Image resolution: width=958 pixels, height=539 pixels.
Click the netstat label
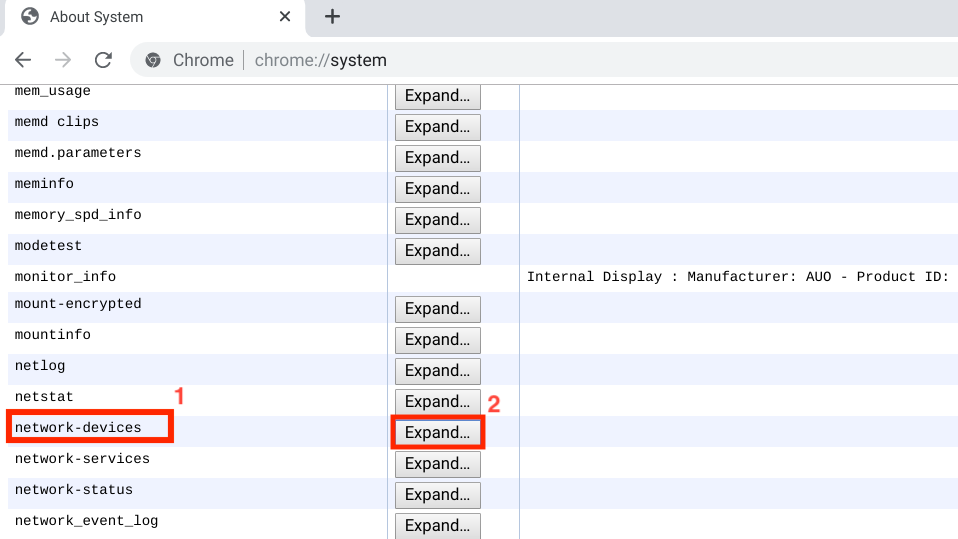coord(44,397)
